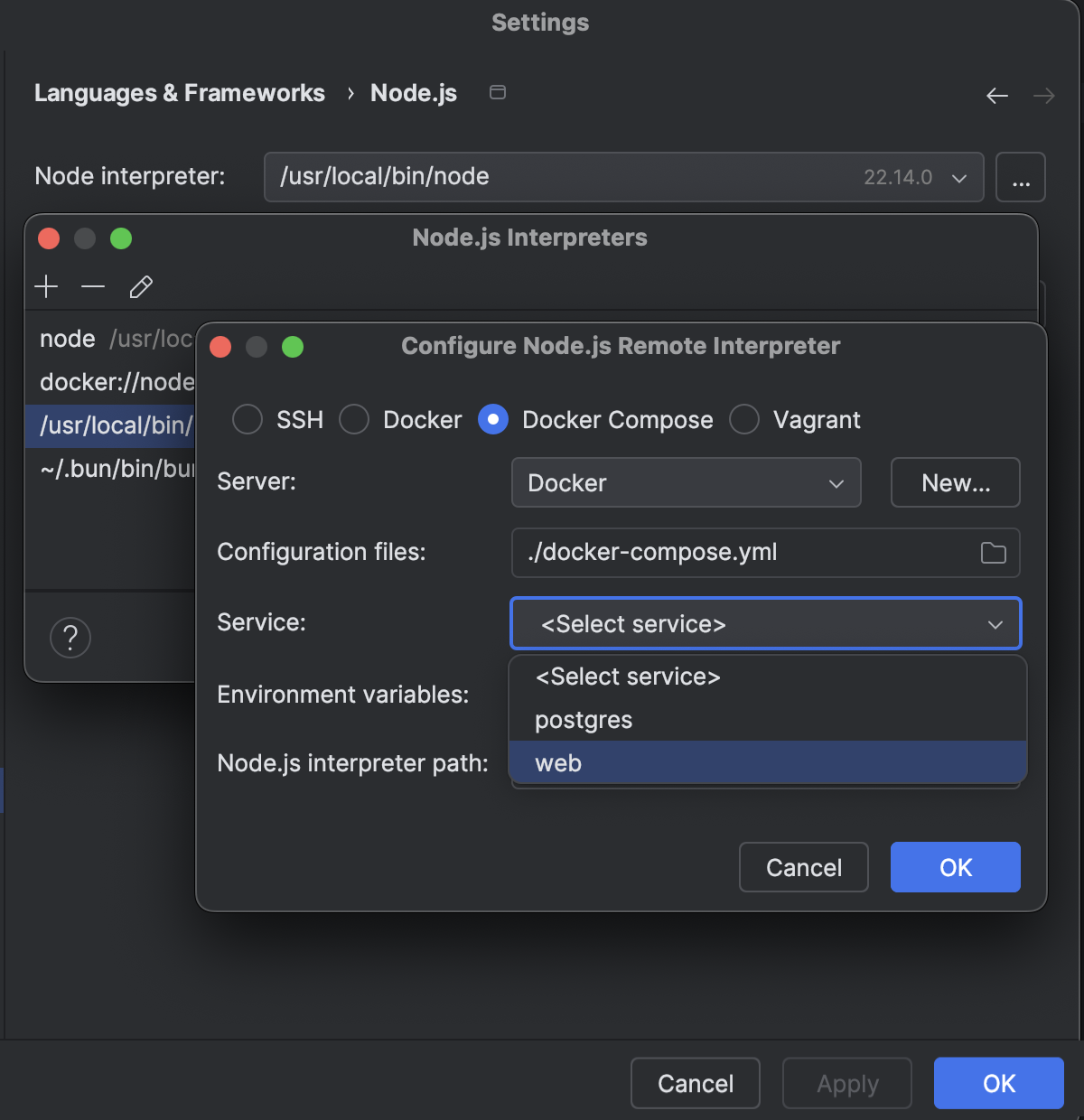Navigate forward with the right arrow
Image resolution: width=1084 pixels, height=1120 pixels.
[x=1044, y=95]
